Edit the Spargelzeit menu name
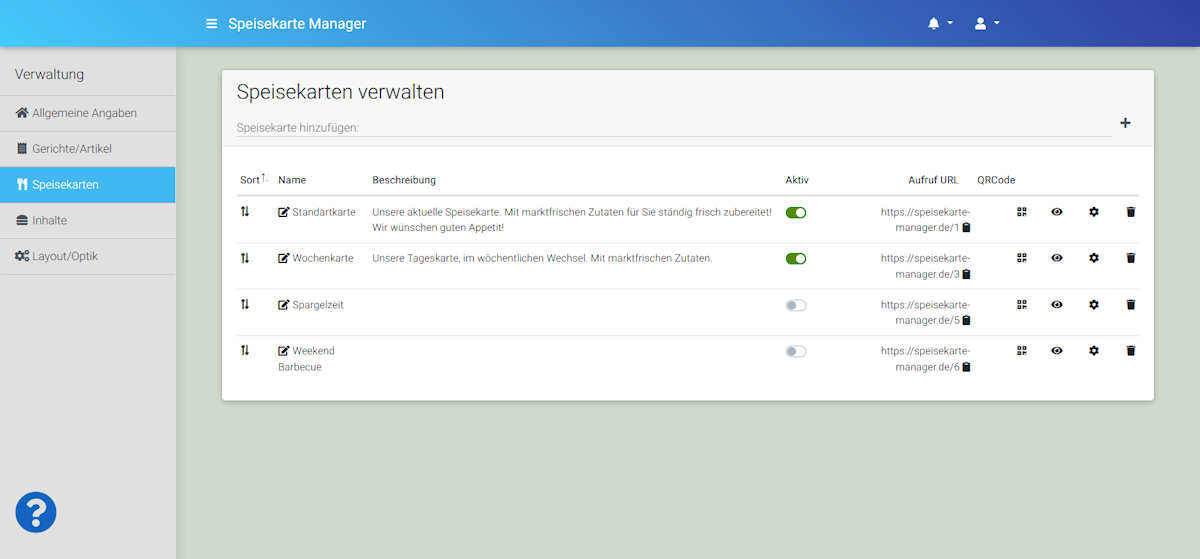The height and width of the screenshot is (559, 1200). 284,305
